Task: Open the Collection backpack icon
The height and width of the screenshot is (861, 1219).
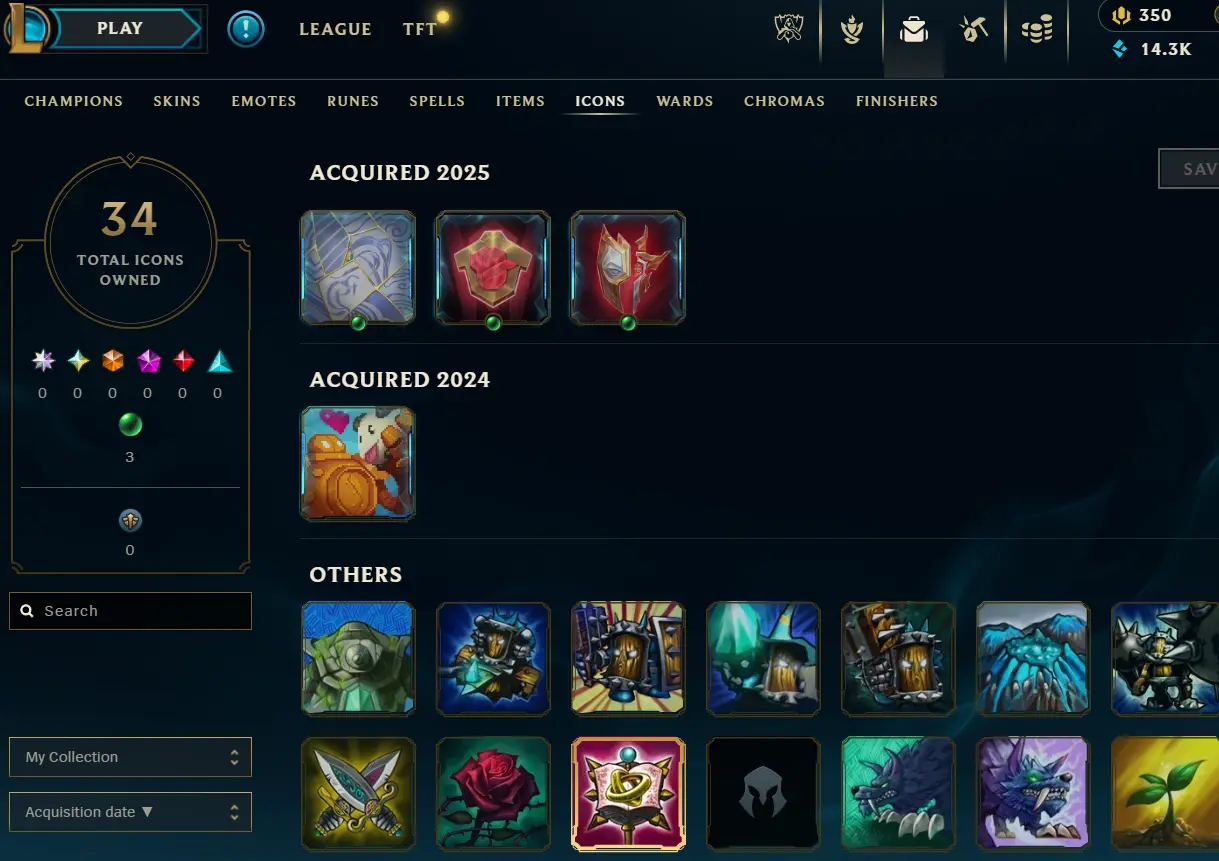Action: pyautogui.click(x=913, y=30)
